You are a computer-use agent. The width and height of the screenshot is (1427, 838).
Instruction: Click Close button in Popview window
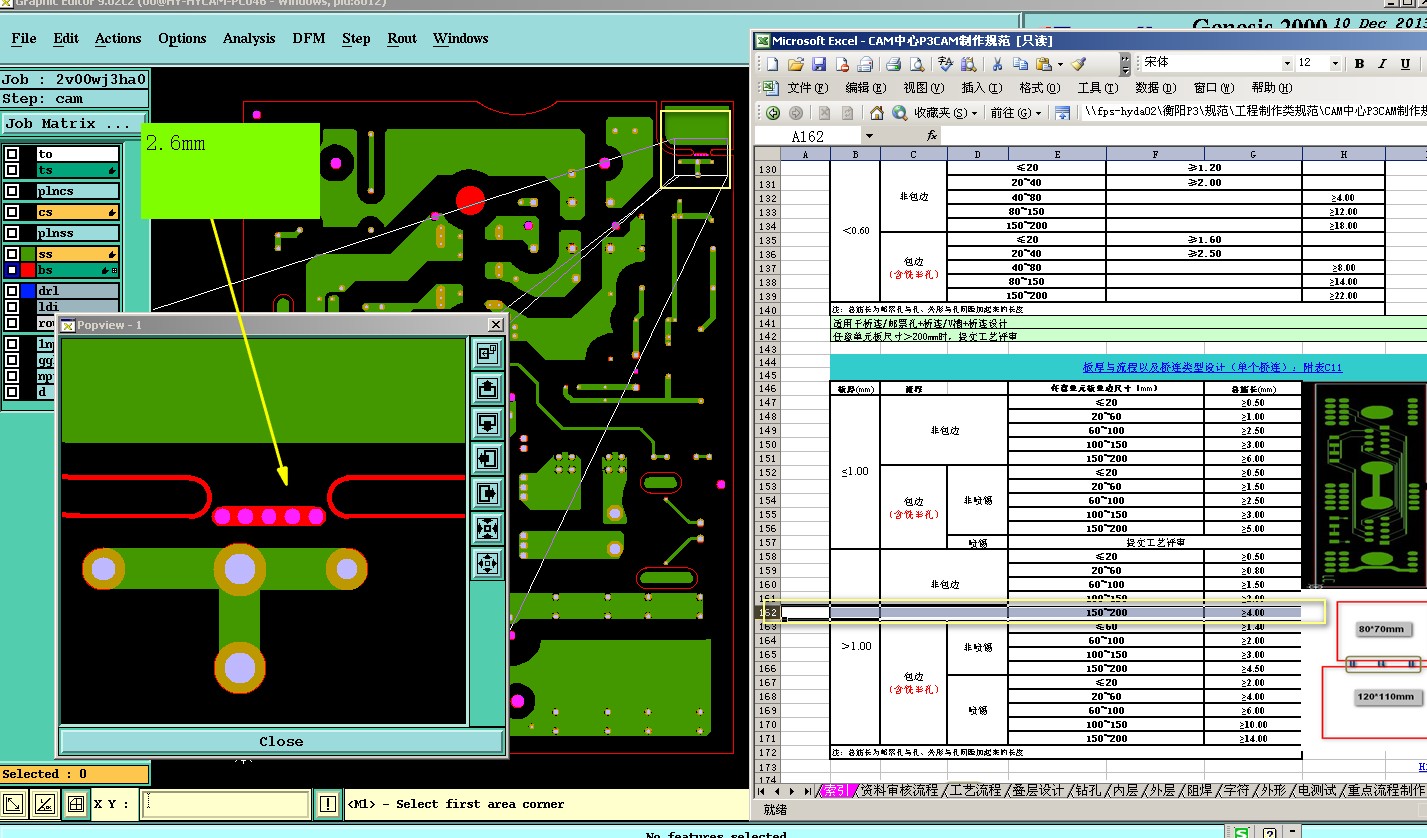[x=281, y=741]
